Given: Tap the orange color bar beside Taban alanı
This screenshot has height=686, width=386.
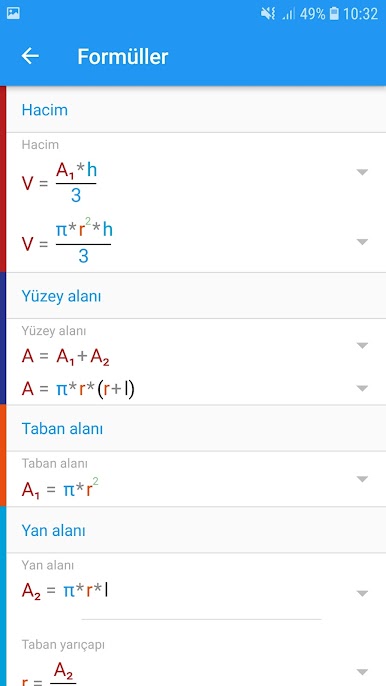Looking at the screenshot, I should click(3, 455).
